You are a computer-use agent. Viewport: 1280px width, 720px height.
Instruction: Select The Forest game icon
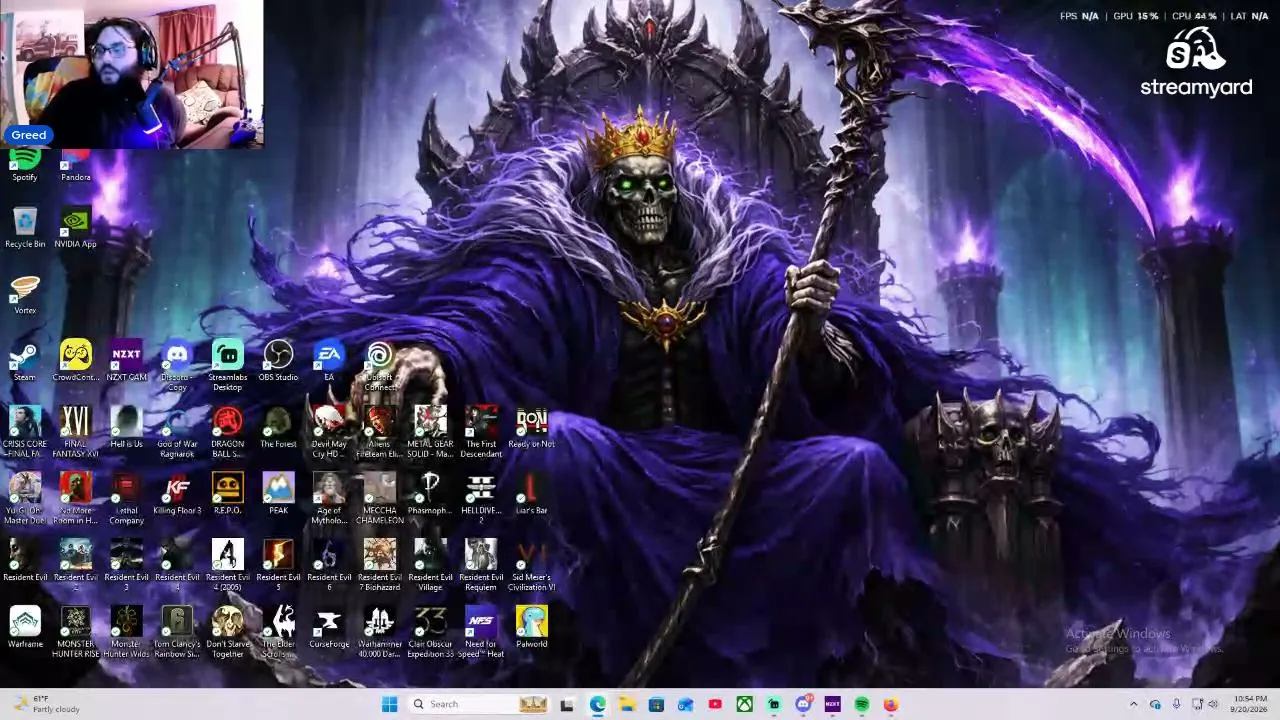tap(278, 428)
